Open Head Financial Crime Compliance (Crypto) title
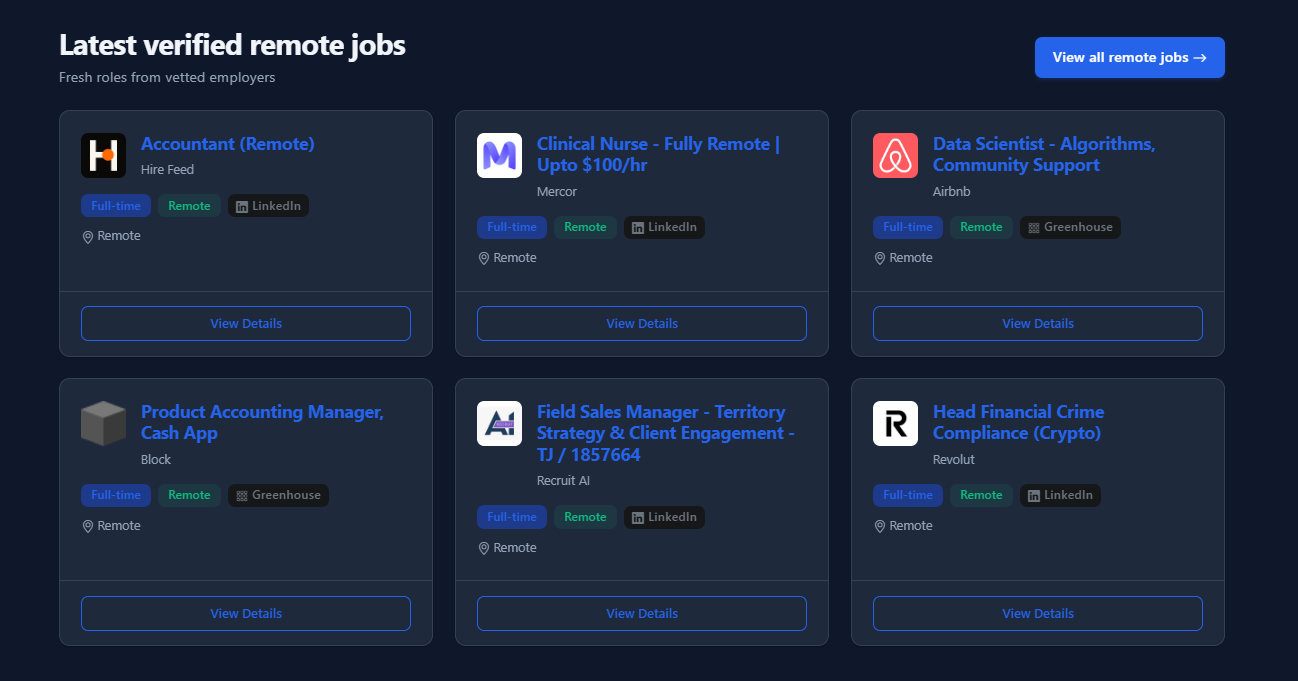 [x=1018, y=423]
